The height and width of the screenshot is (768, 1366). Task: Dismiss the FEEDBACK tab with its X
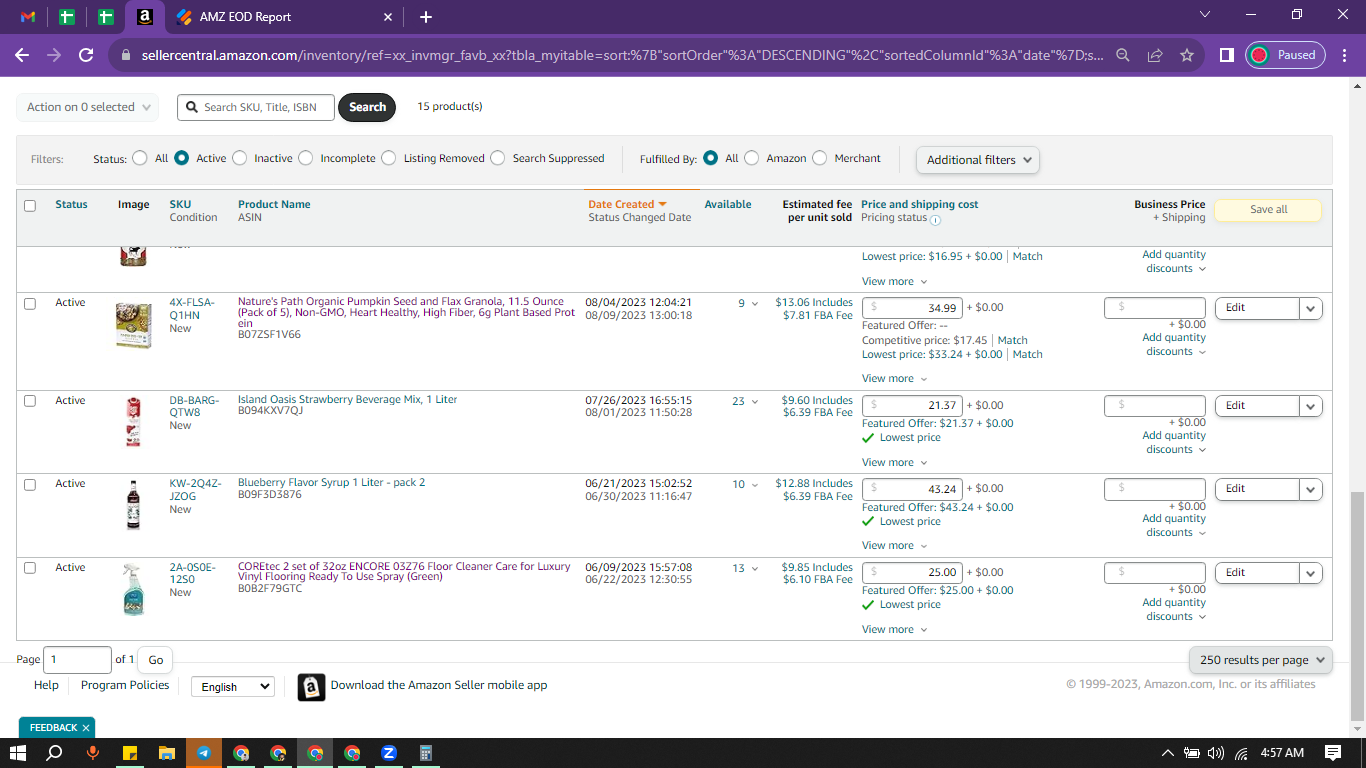pyautogui.click(x=86, y=728)
